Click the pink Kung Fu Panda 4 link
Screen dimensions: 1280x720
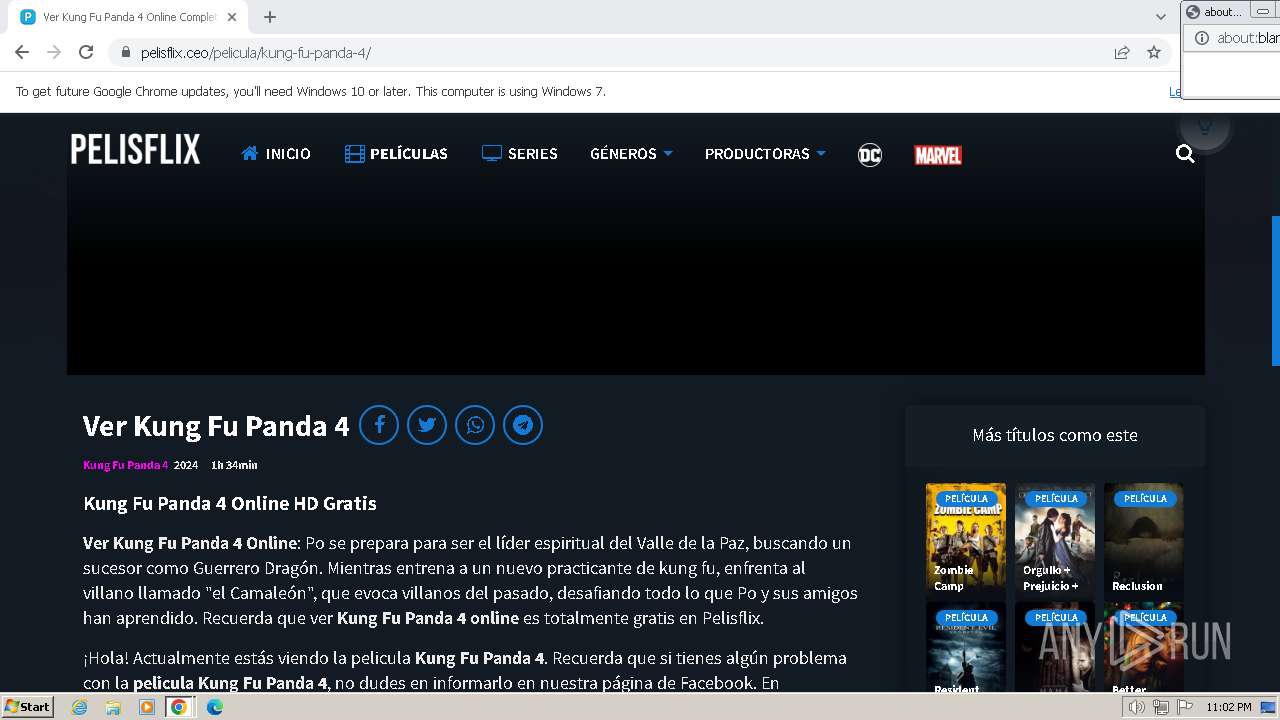click(x=125, y=465)
